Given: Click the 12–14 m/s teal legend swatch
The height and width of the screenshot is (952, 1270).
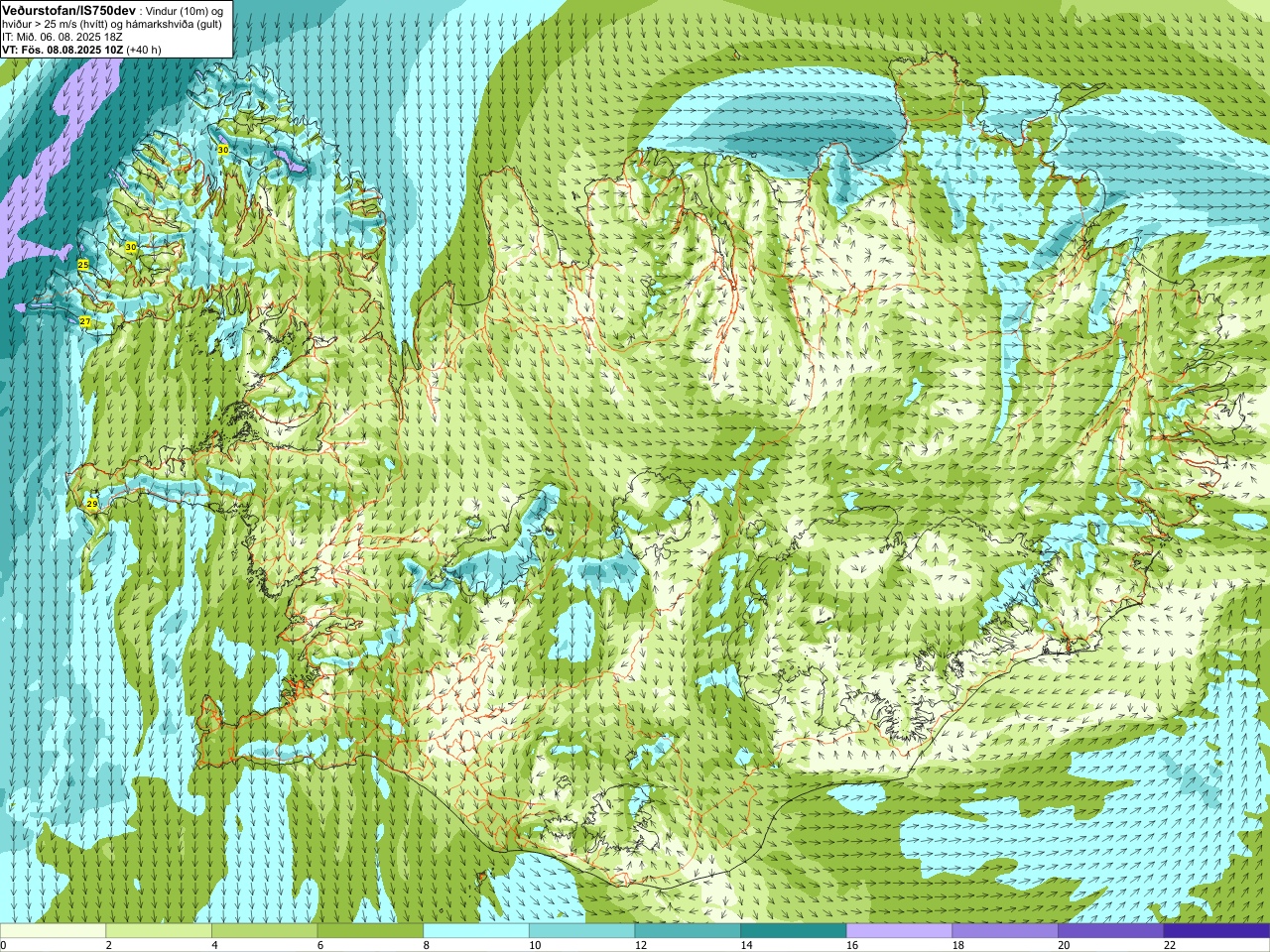Looking at the screenshot, I should click(x=688, y=931).
